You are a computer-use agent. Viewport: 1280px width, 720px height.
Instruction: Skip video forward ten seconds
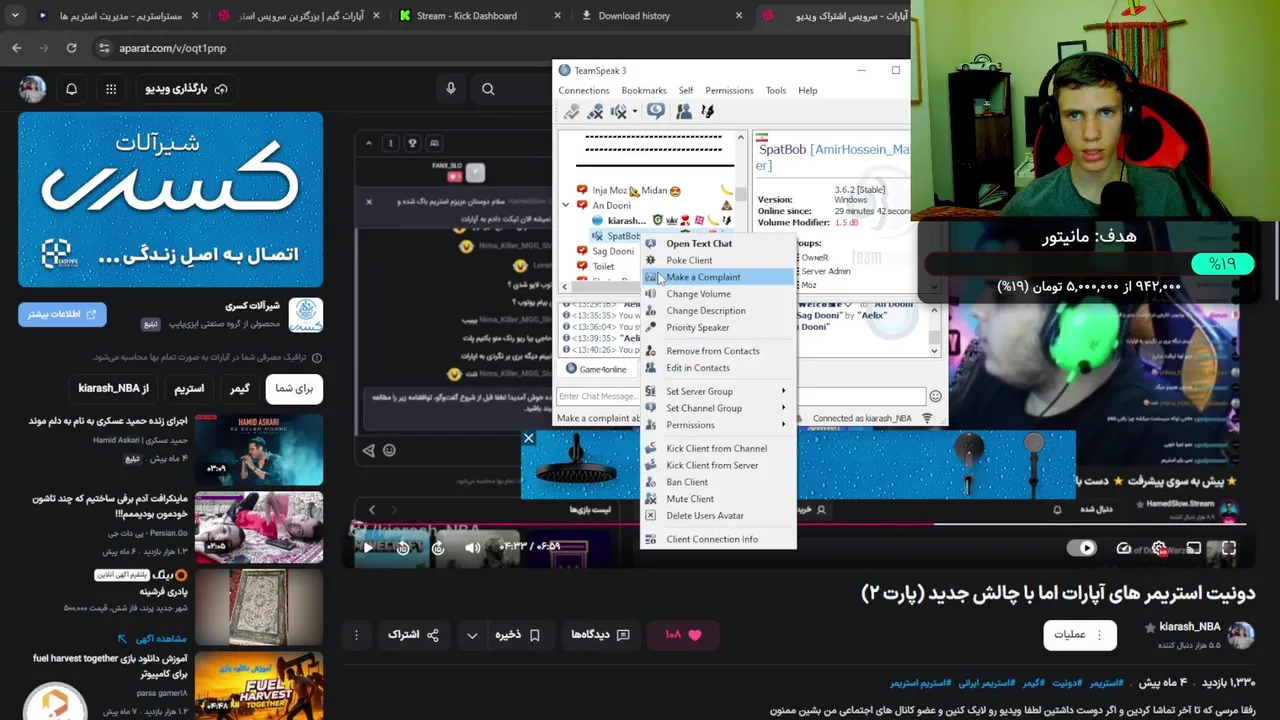coord(438,547)
